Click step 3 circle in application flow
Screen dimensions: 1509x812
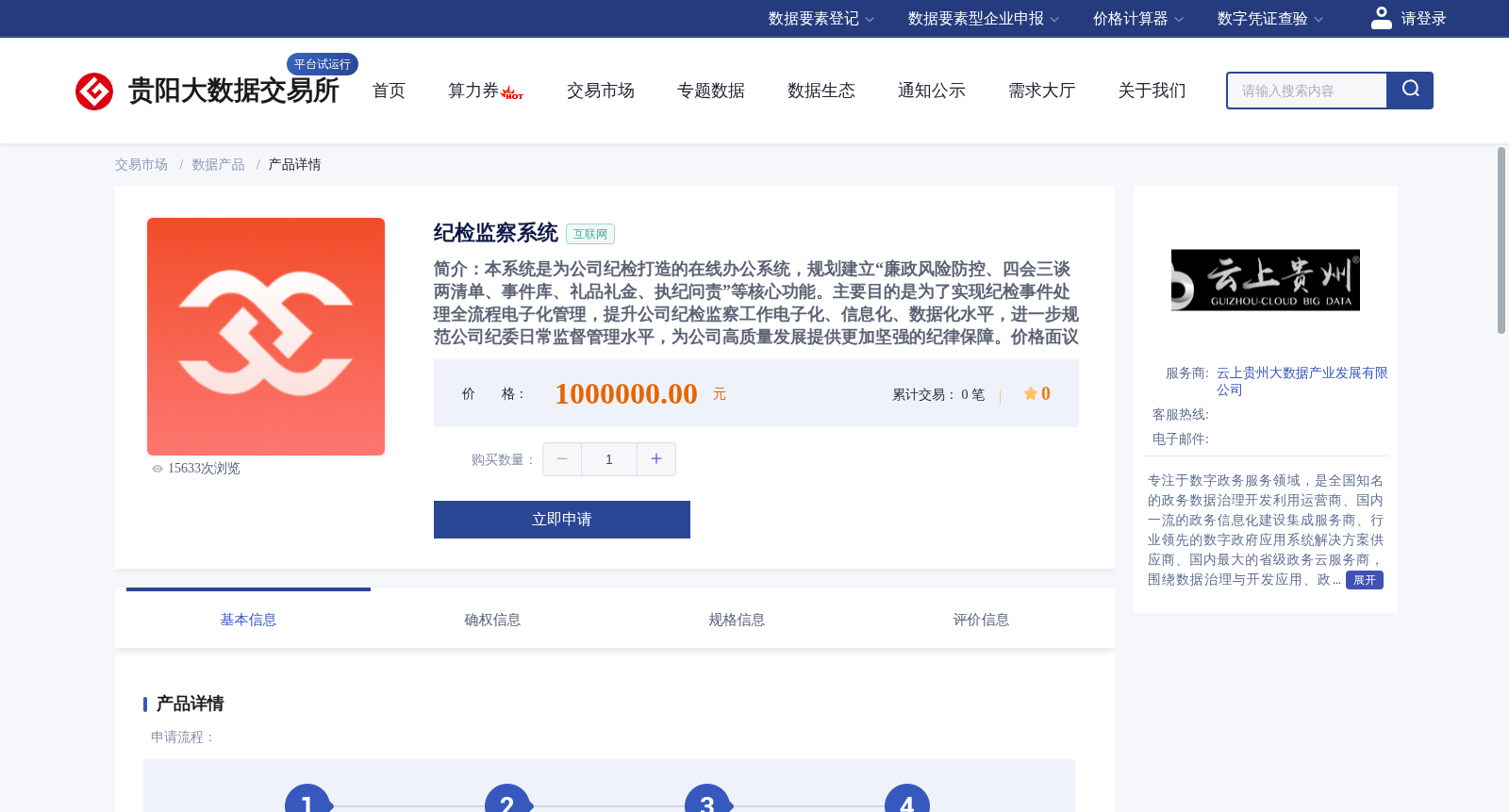tap(707, 798)
